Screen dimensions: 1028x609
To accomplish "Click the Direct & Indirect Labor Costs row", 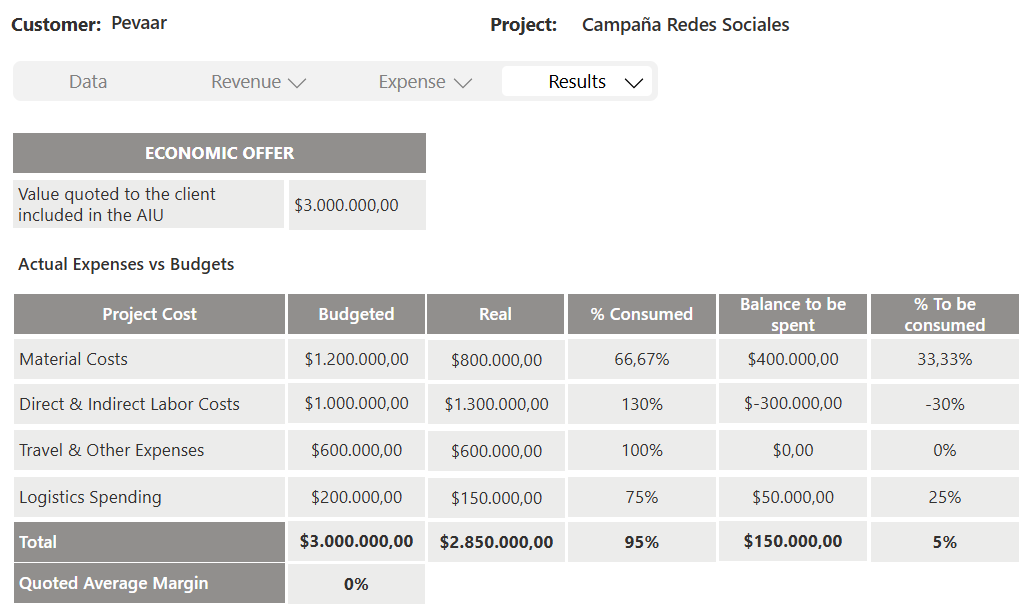I will tap(130, 404).
